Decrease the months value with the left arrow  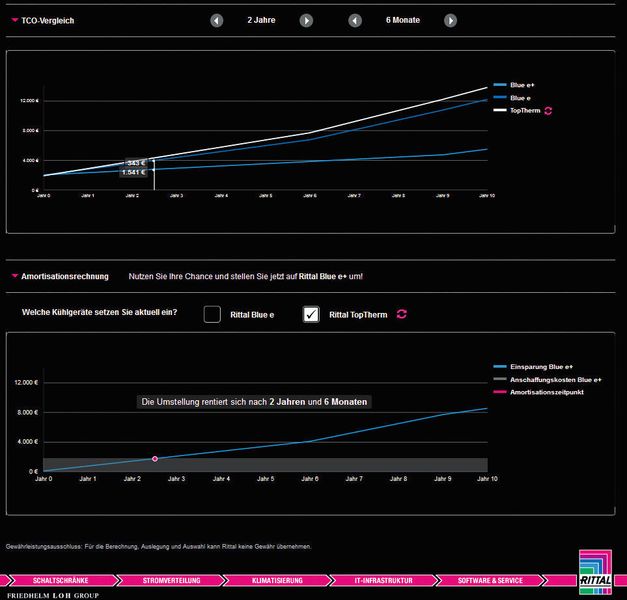point(355,20)
